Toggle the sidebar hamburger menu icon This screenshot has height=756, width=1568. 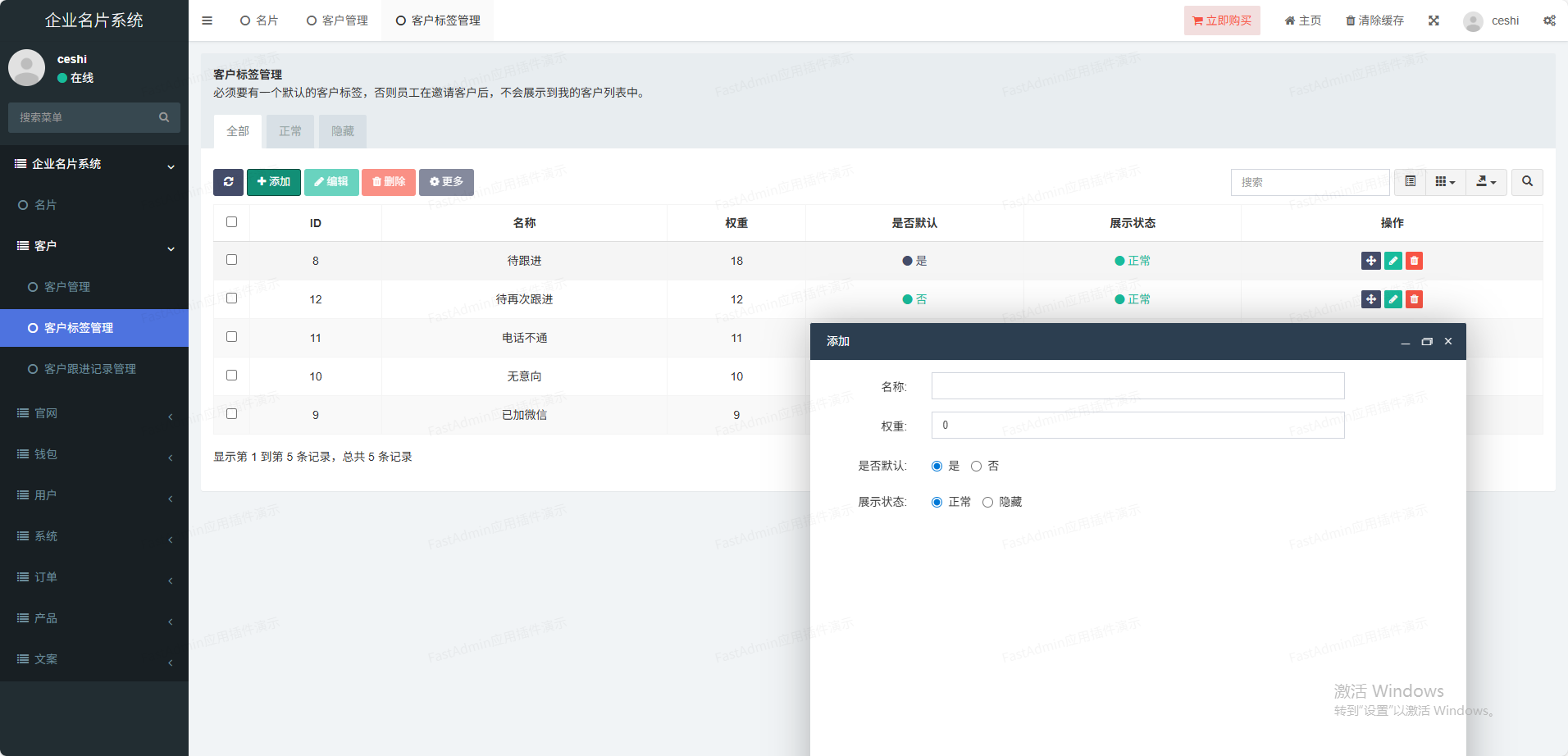(x=207, y=20)
